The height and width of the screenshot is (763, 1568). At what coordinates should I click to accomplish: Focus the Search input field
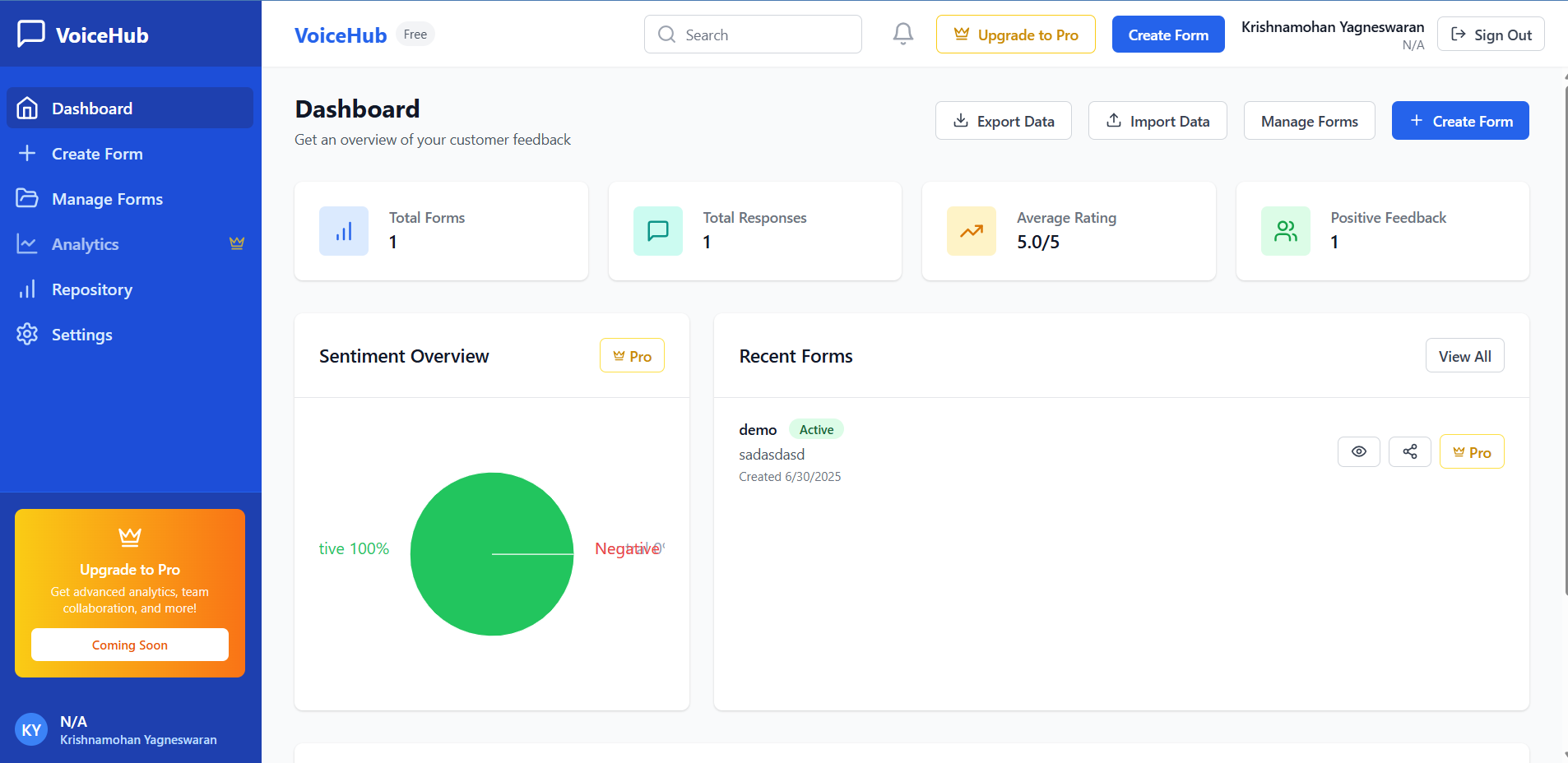pyautogui.click(x=753, y=35)
